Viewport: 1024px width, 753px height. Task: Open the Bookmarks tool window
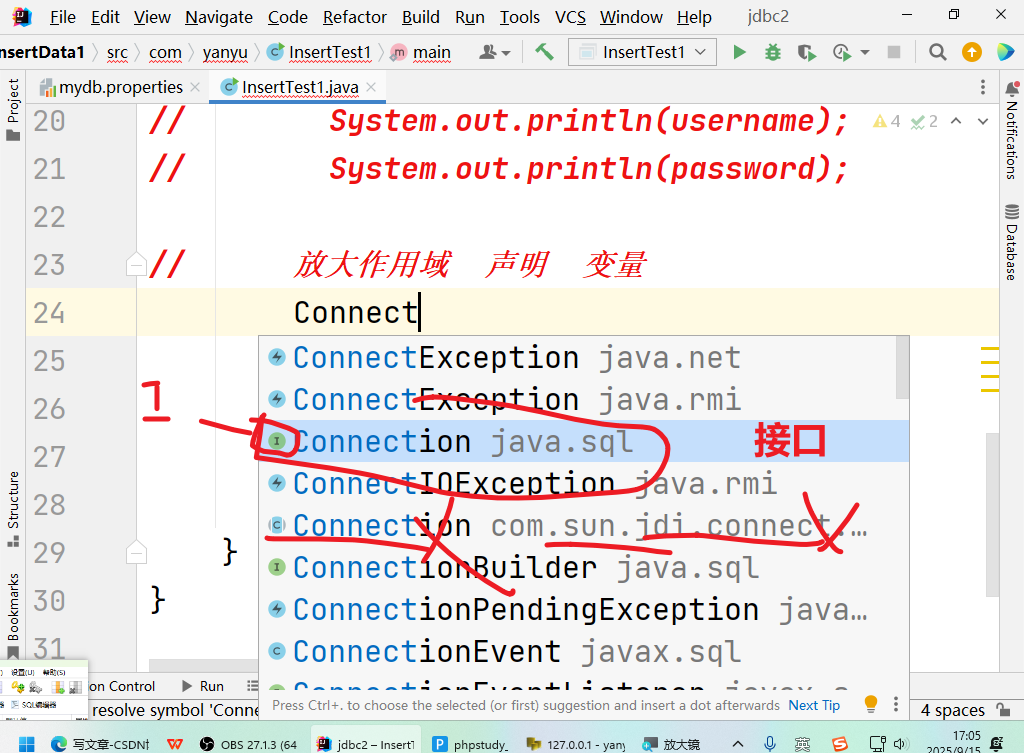point(13,615)
